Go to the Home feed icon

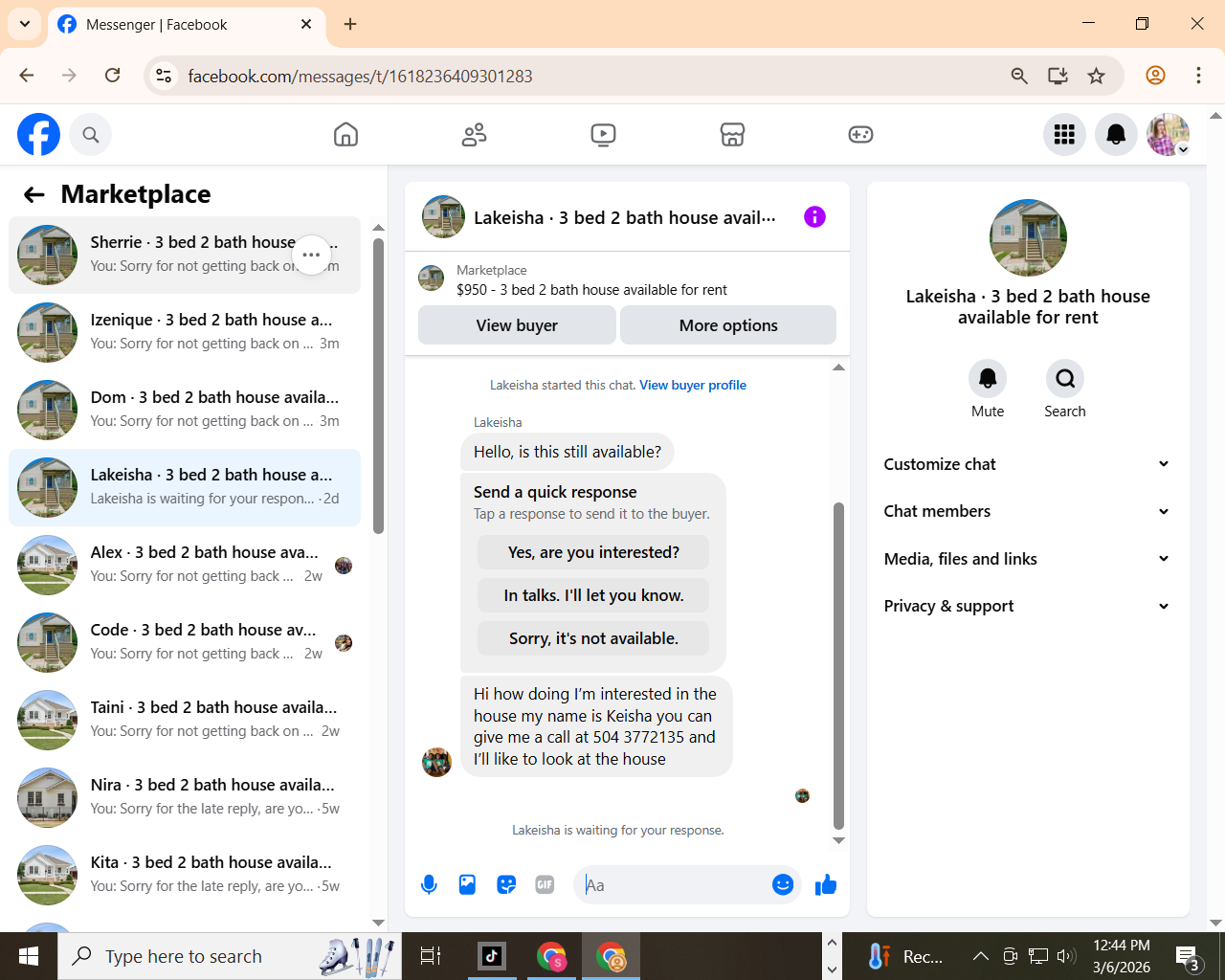(x=345, y=135)
